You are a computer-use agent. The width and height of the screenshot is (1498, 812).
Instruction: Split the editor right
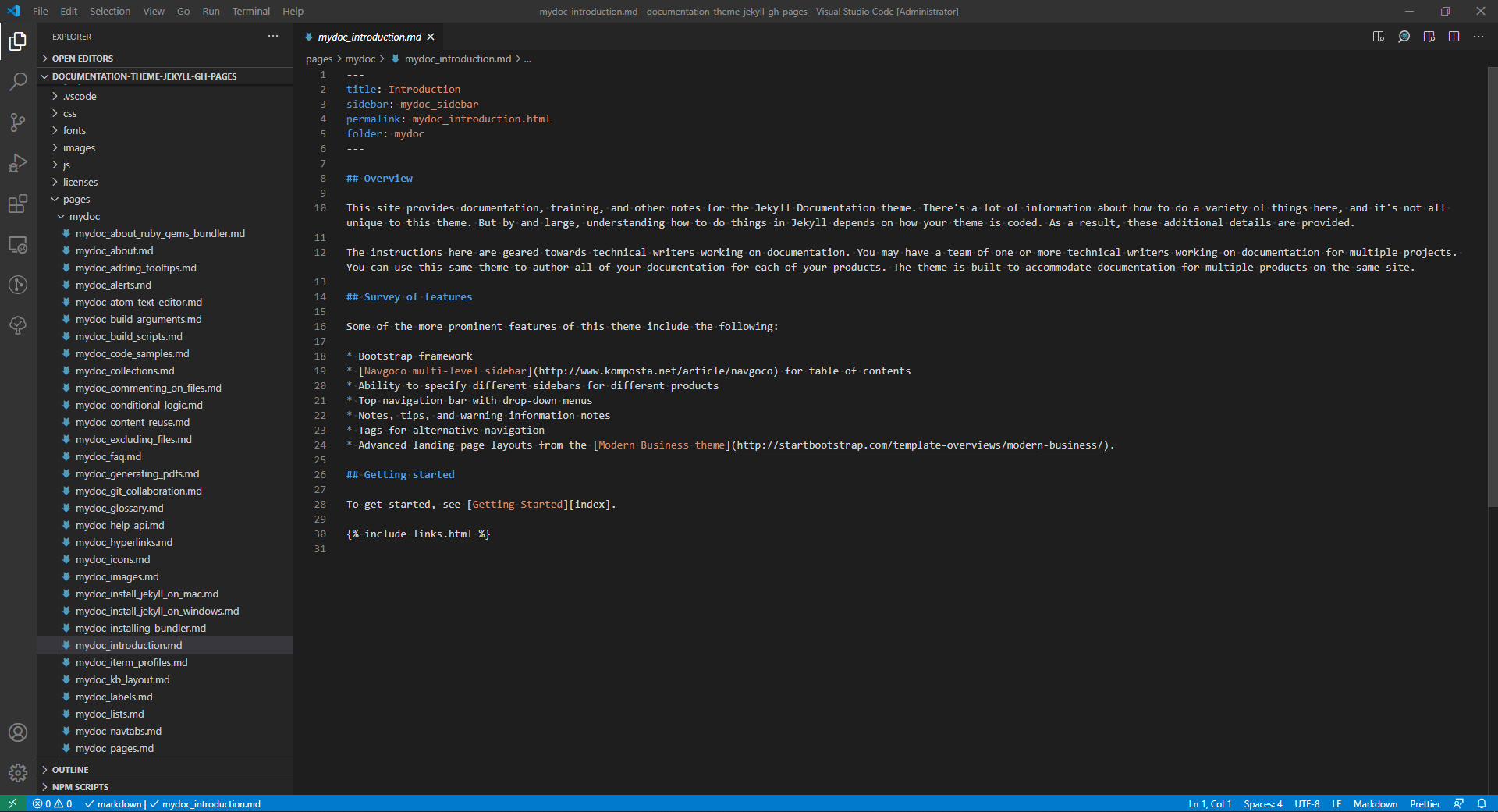coord(1454,37)
